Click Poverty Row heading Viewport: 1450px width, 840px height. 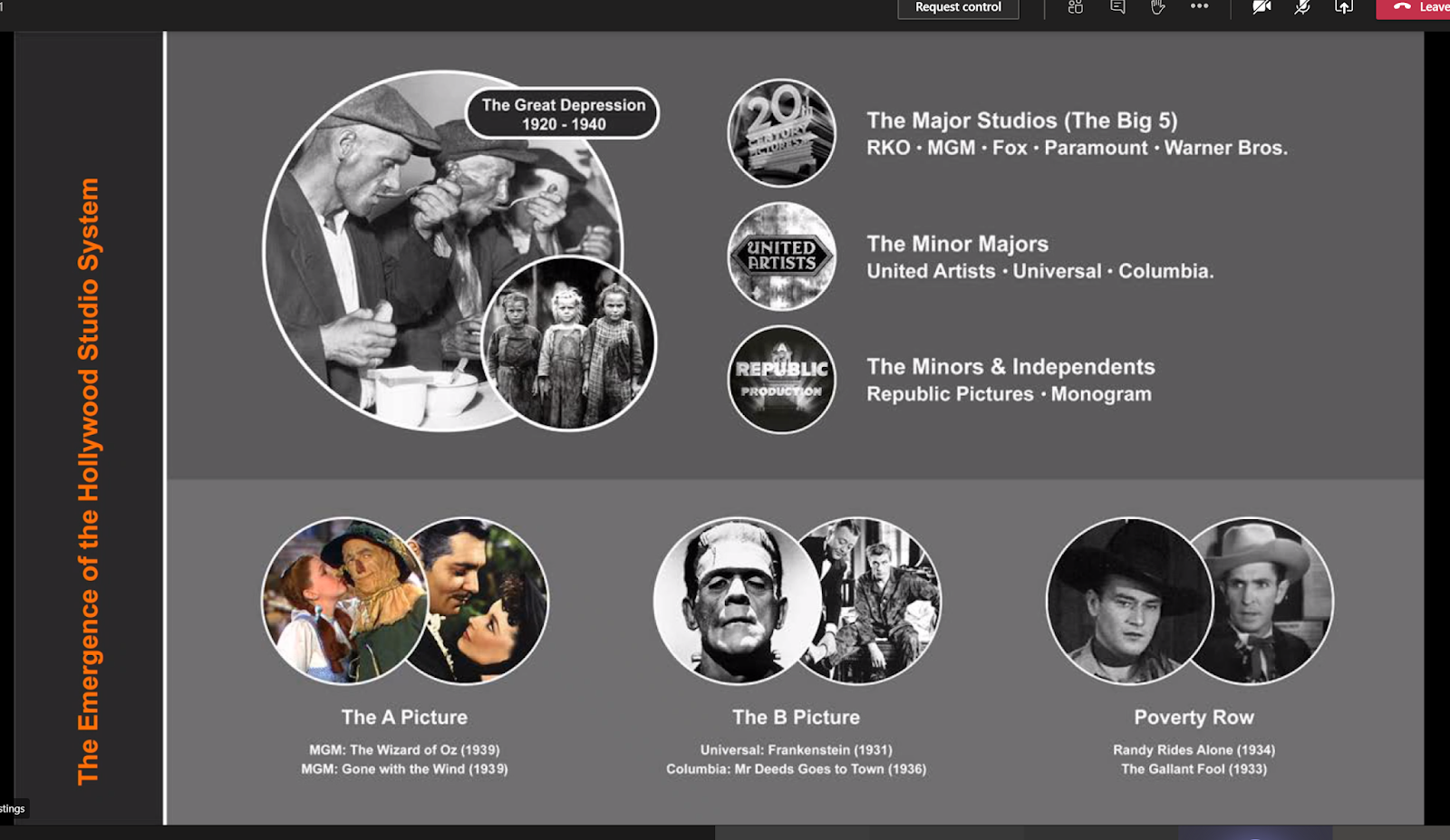click(1194, 717)
